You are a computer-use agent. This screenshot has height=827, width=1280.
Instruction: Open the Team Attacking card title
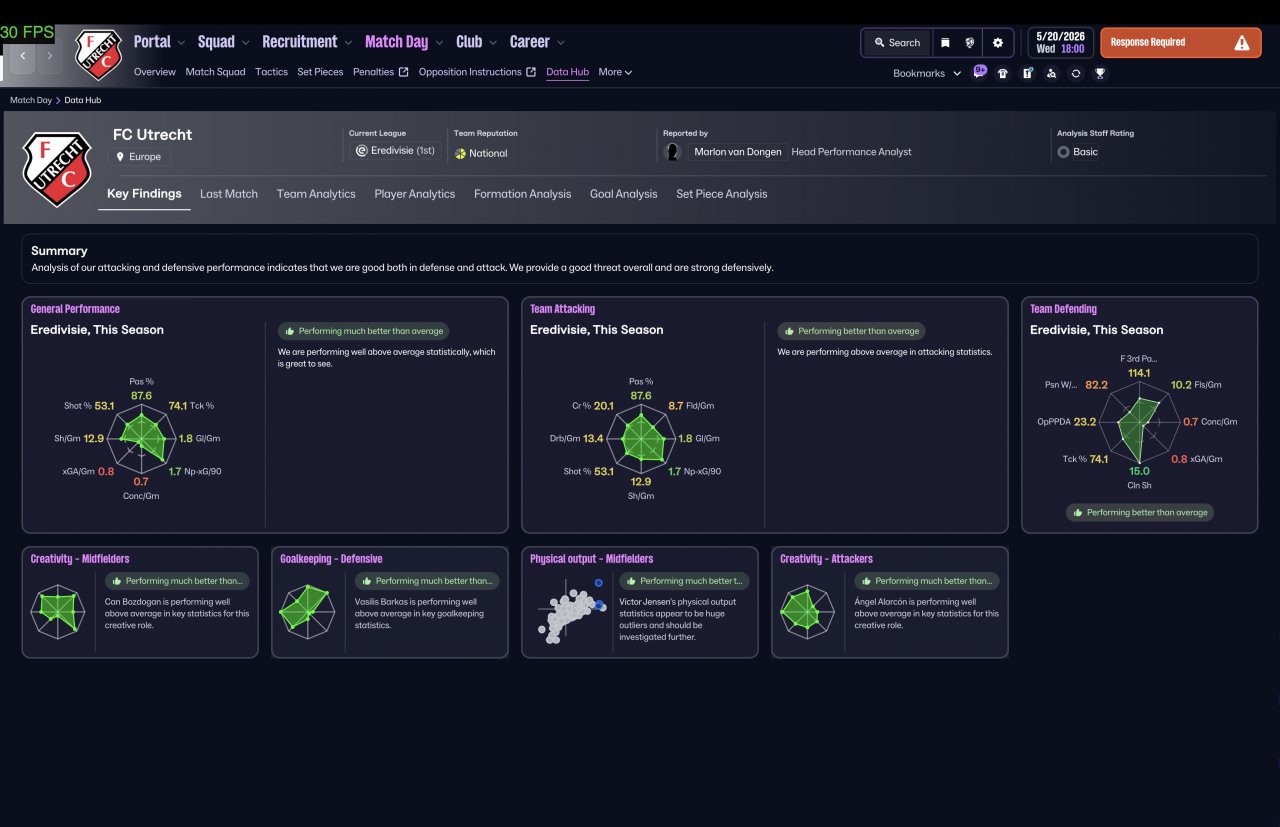point(562,309)
